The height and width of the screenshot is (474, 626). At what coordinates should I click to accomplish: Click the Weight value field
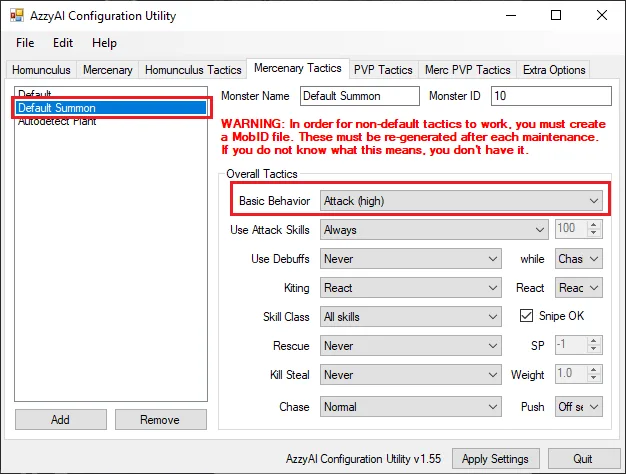571,374
